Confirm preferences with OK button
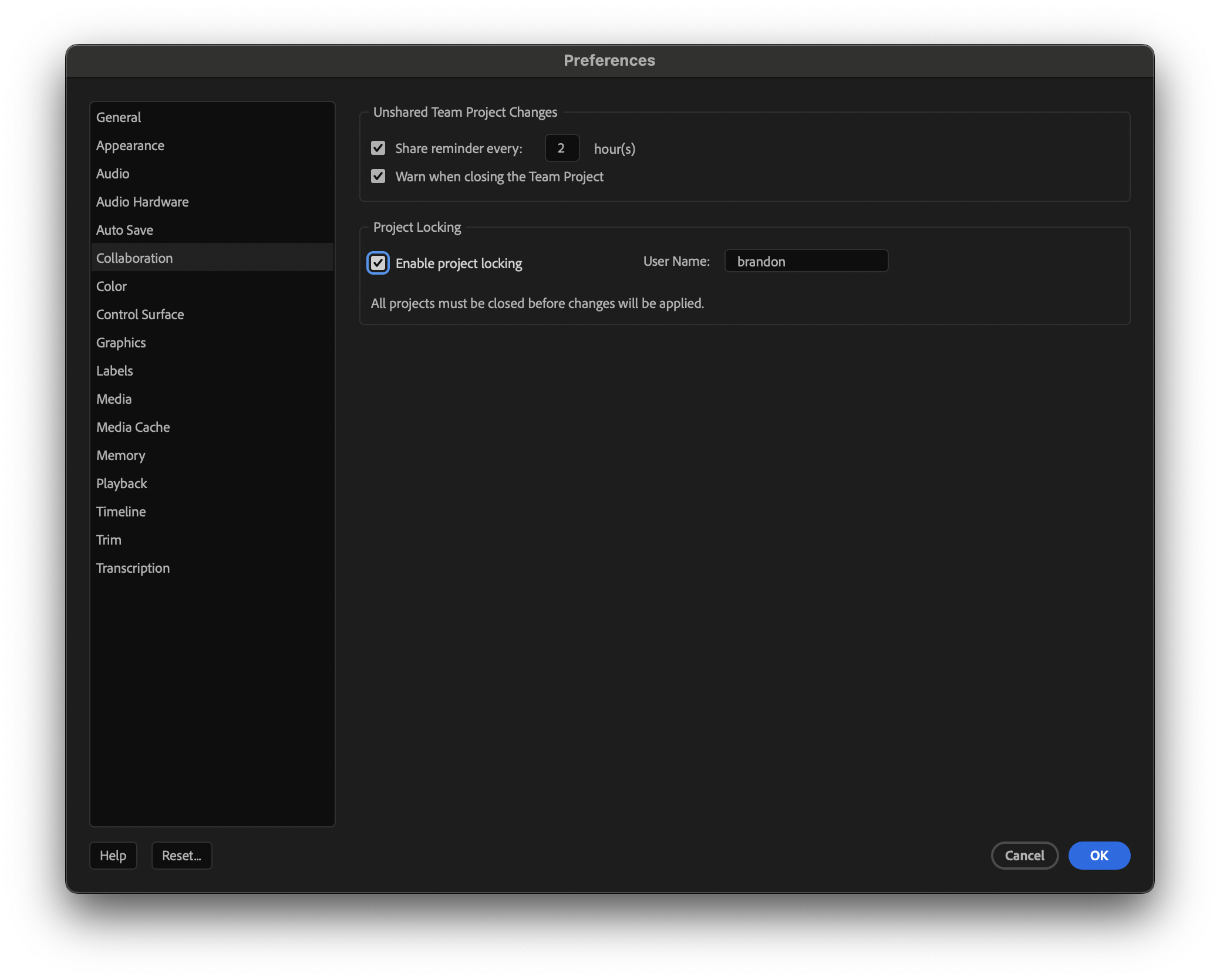1220x980 pixels. [1098, 856]
